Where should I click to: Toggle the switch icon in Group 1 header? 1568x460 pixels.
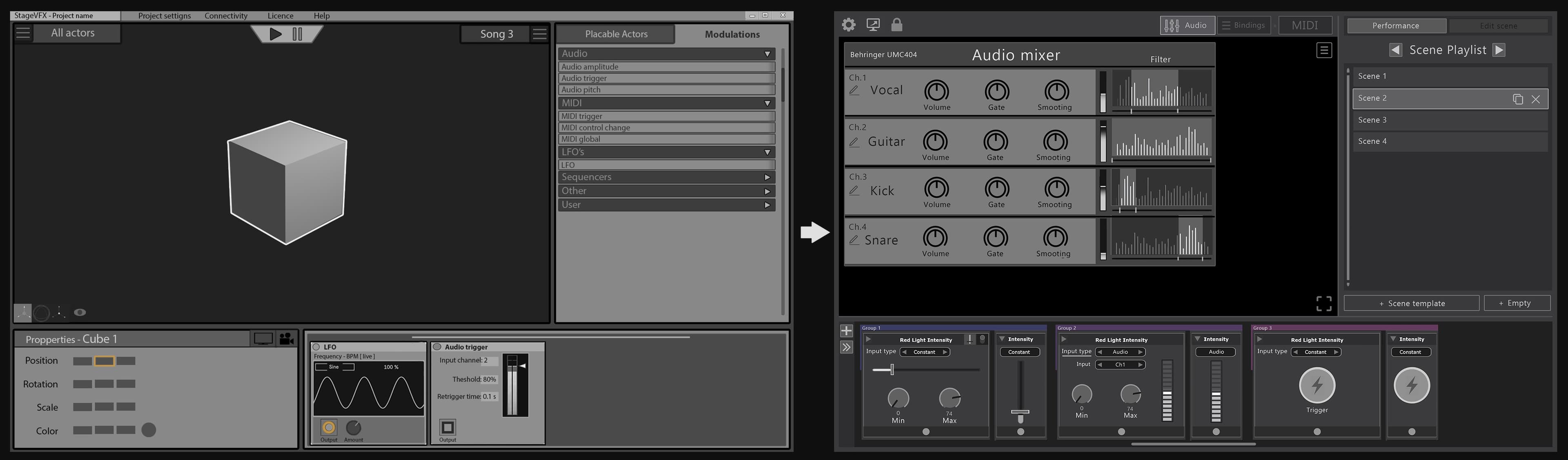(982, 339)
